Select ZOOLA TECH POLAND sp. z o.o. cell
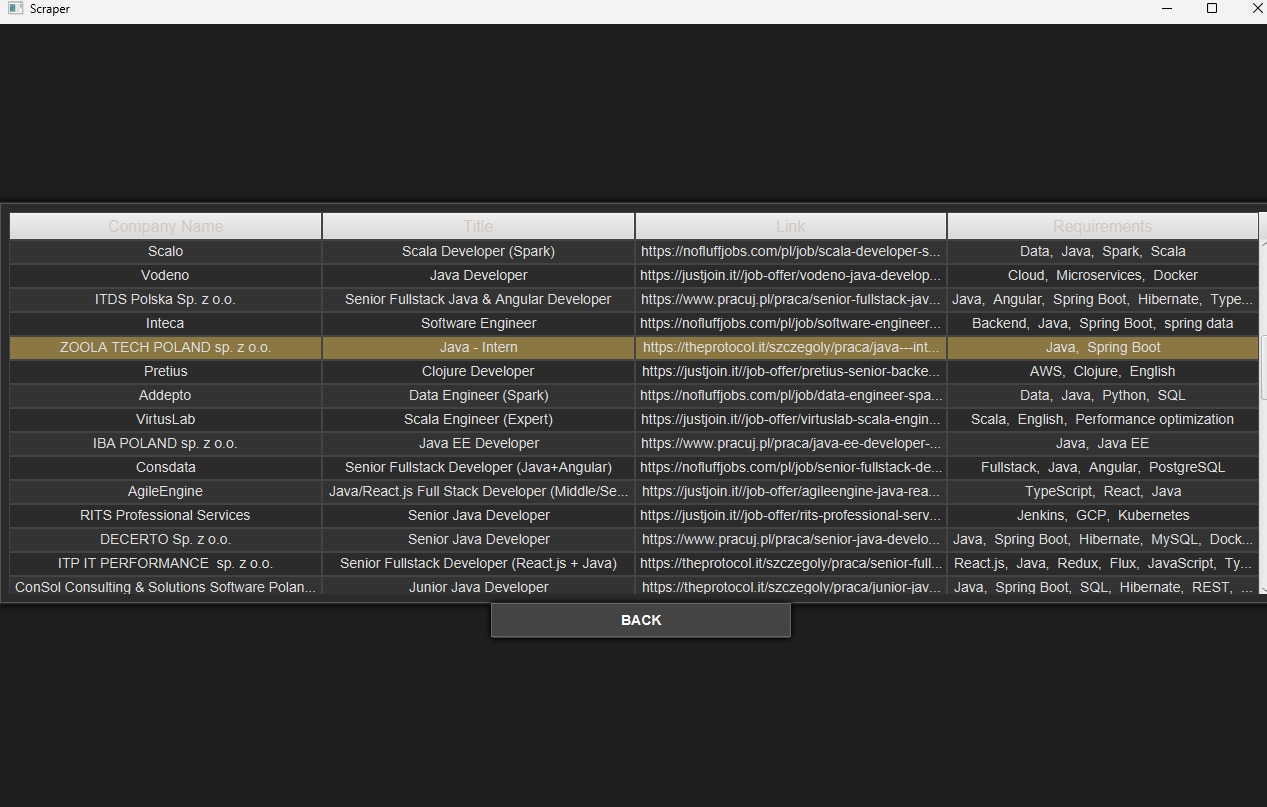 coord(166,347)
